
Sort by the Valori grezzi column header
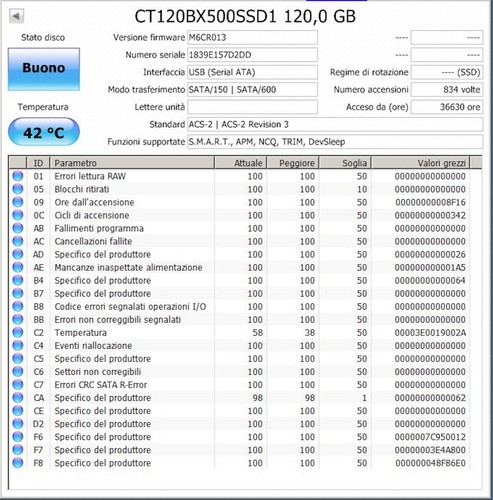tap(421, 163)
